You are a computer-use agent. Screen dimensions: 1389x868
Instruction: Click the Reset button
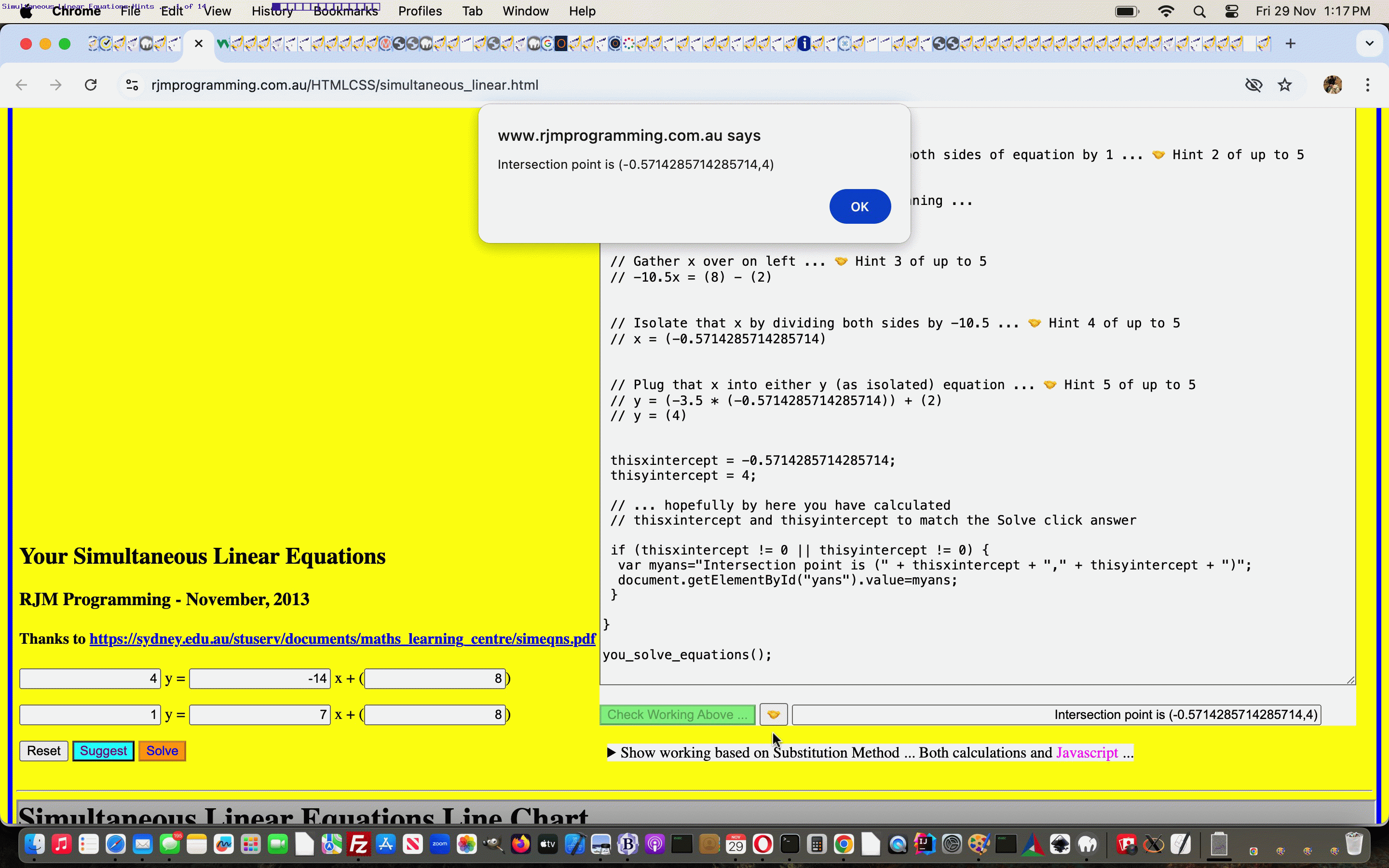pyautogui.click(x=43, y=751)
